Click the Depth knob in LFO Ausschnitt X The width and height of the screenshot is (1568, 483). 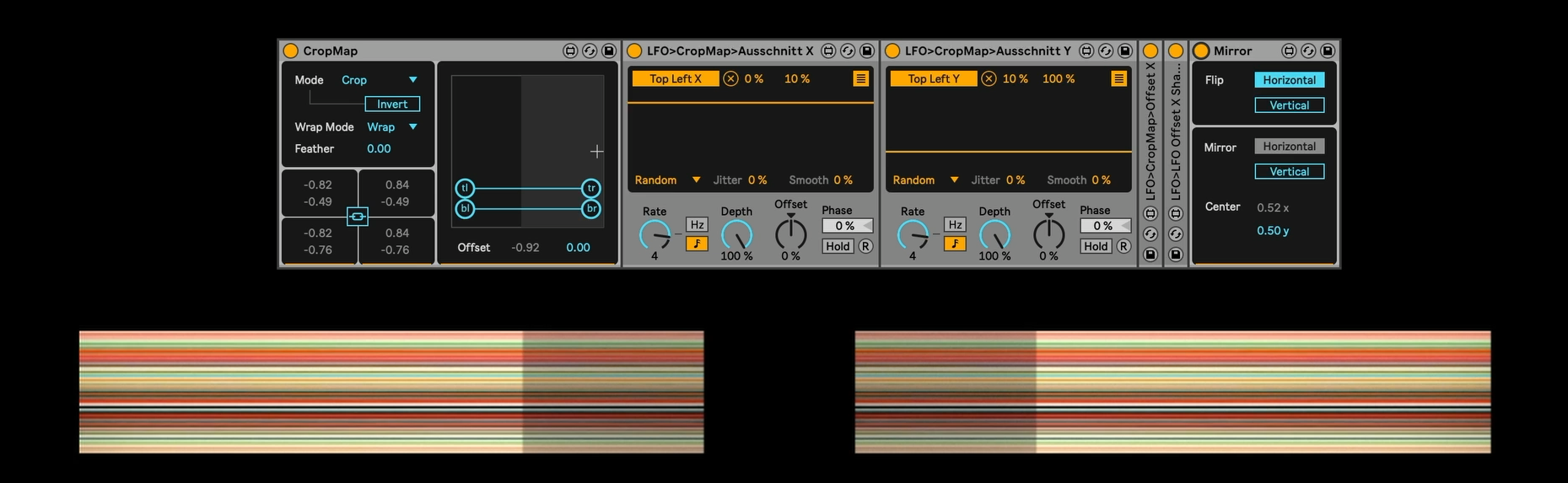pyautogui.click(x=736, y=235)
